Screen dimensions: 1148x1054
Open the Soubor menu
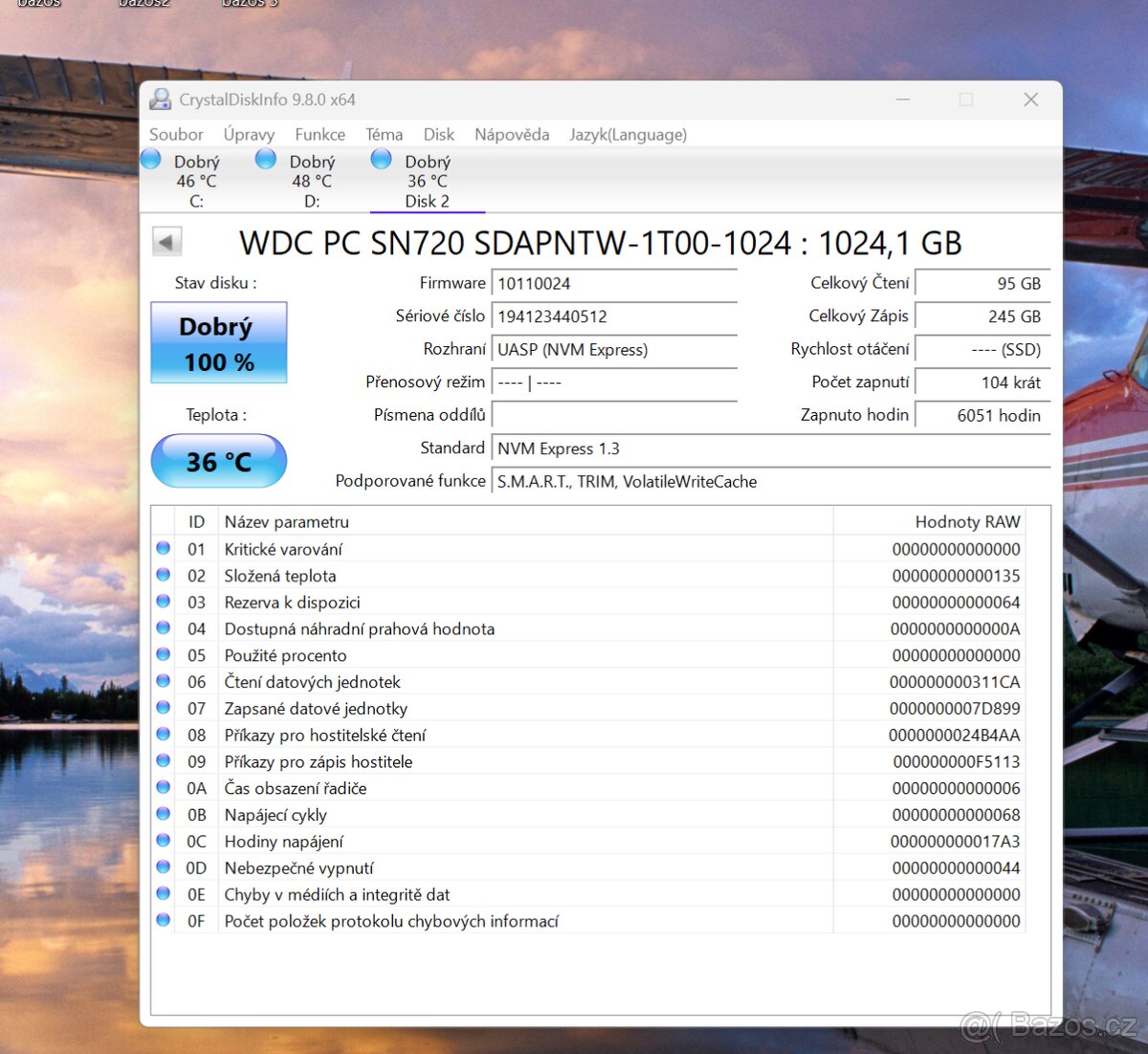tap(176, 135)
